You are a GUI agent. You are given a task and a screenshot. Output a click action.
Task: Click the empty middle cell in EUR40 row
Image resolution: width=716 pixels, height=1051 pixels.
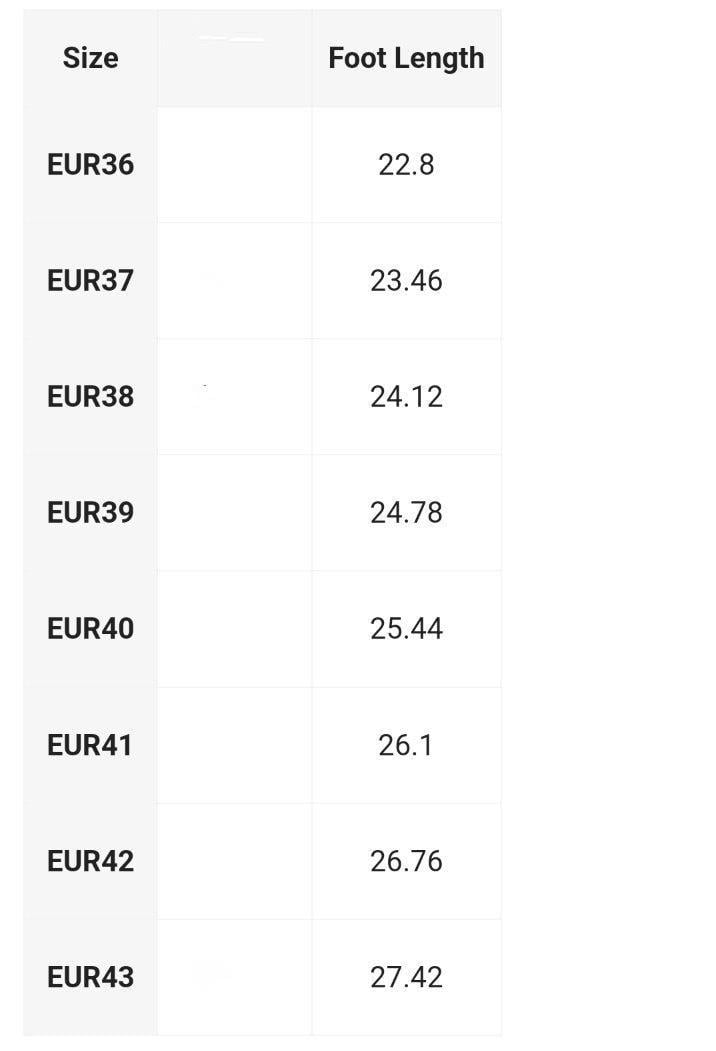click(234, 629)
